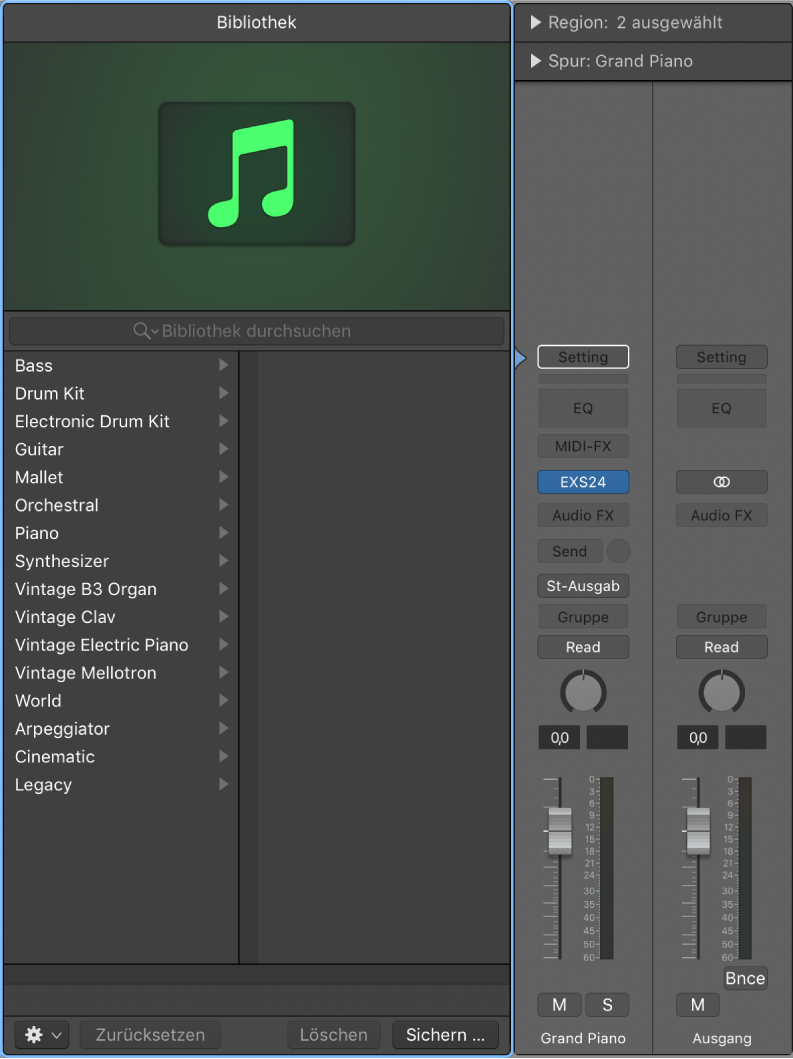Click the magnifier icon in library search
Screen dimensions: 793x1059
pyautogui.click(x=143, y=331)
